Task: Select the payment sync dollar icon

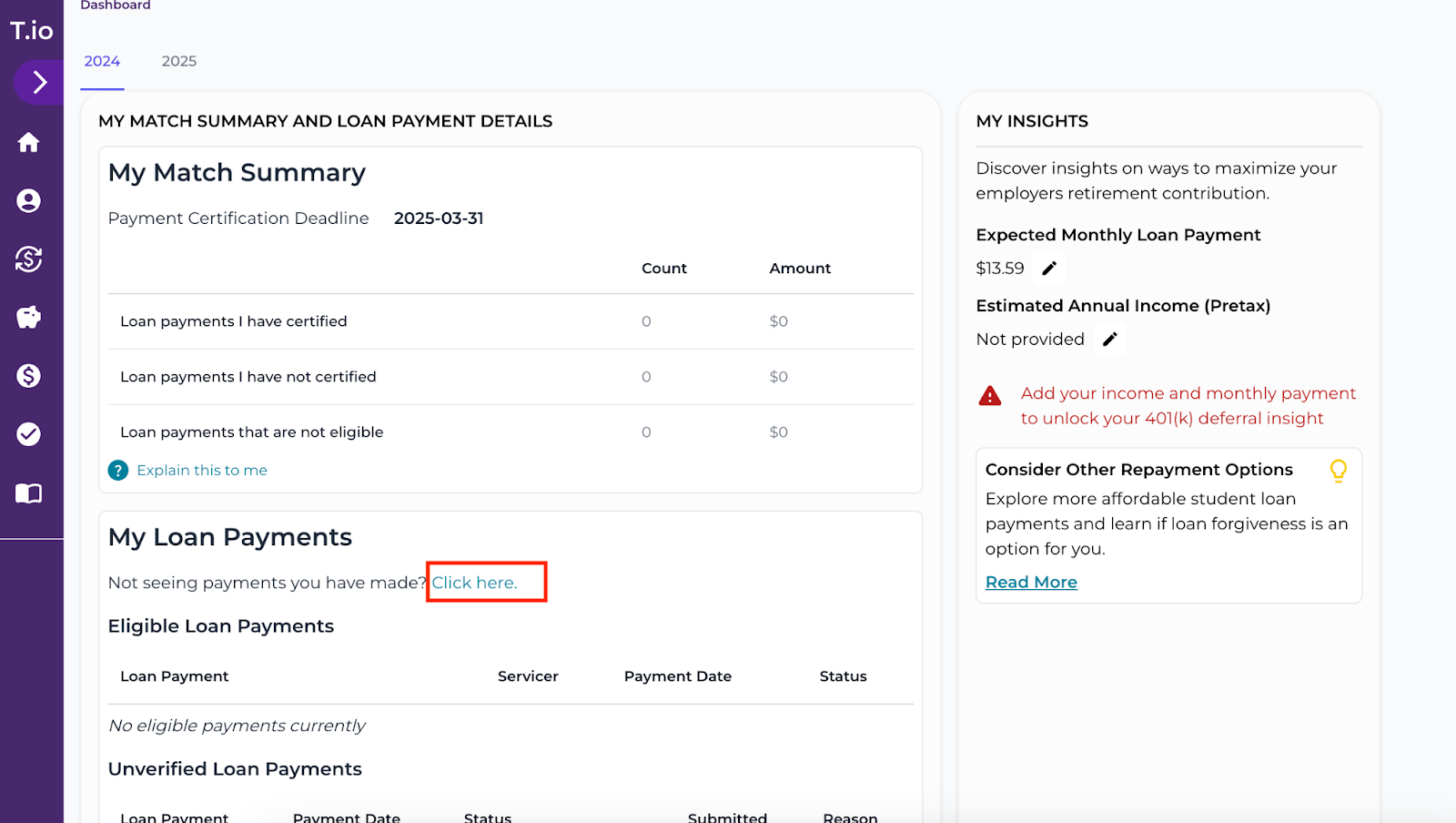Action: 29,259
